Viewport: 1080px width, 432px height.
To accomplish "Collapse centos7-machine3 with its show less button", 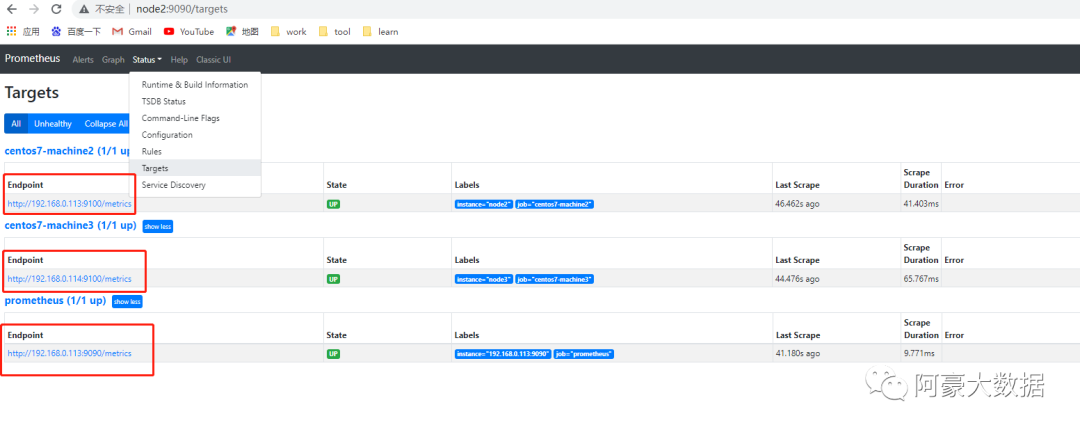I will point(158,227).
